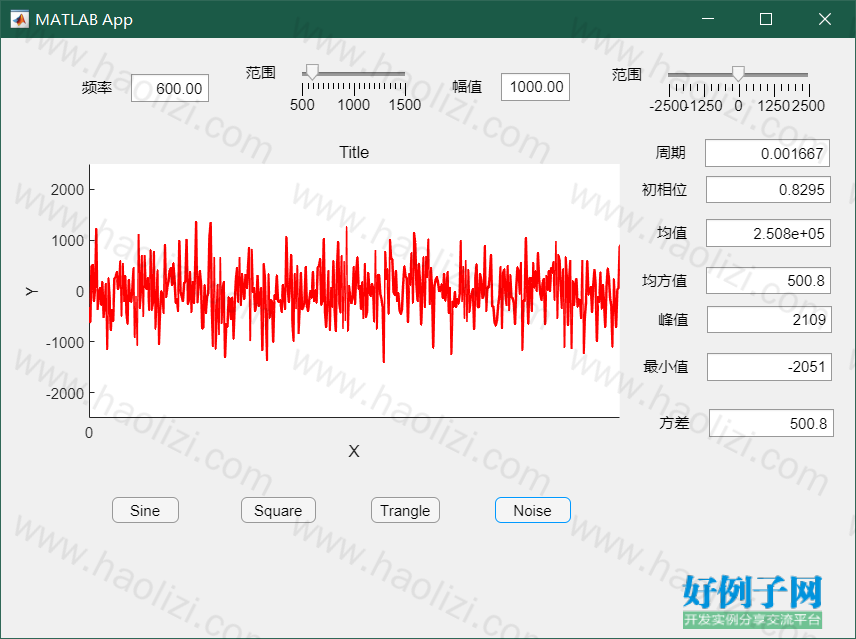Click the 初相位 field showing 0.8295
The image size is (856, 639).
[x=768, y=189]
